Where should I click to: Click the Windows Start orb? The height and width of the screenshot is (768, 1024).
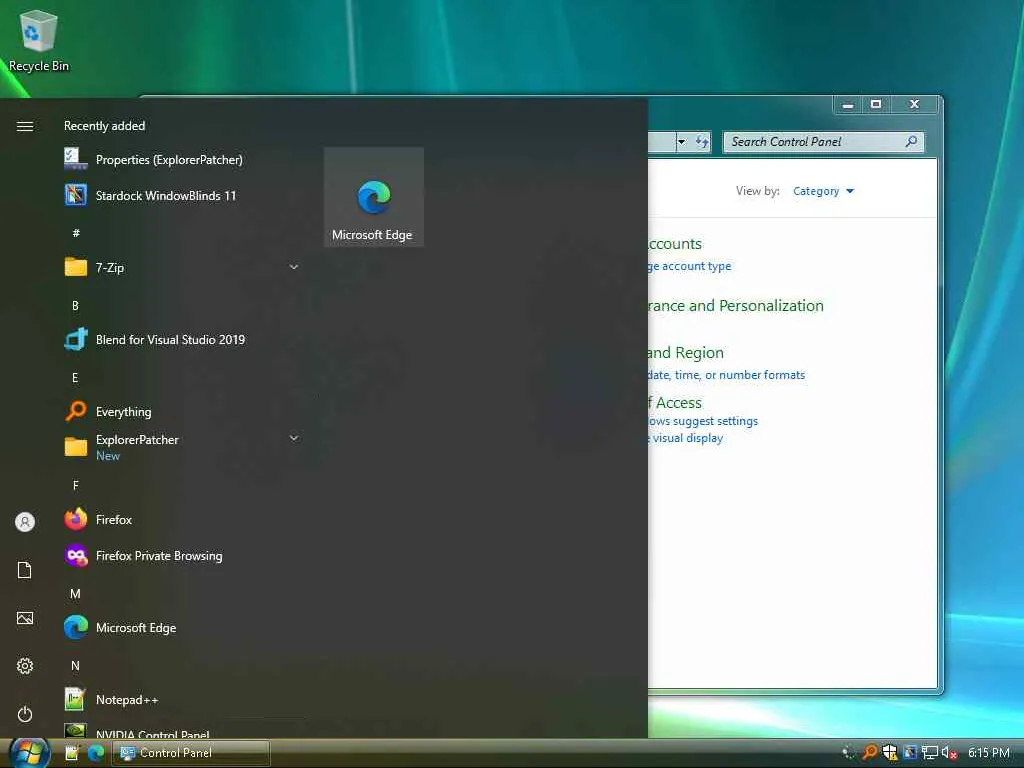pos(29,752)
